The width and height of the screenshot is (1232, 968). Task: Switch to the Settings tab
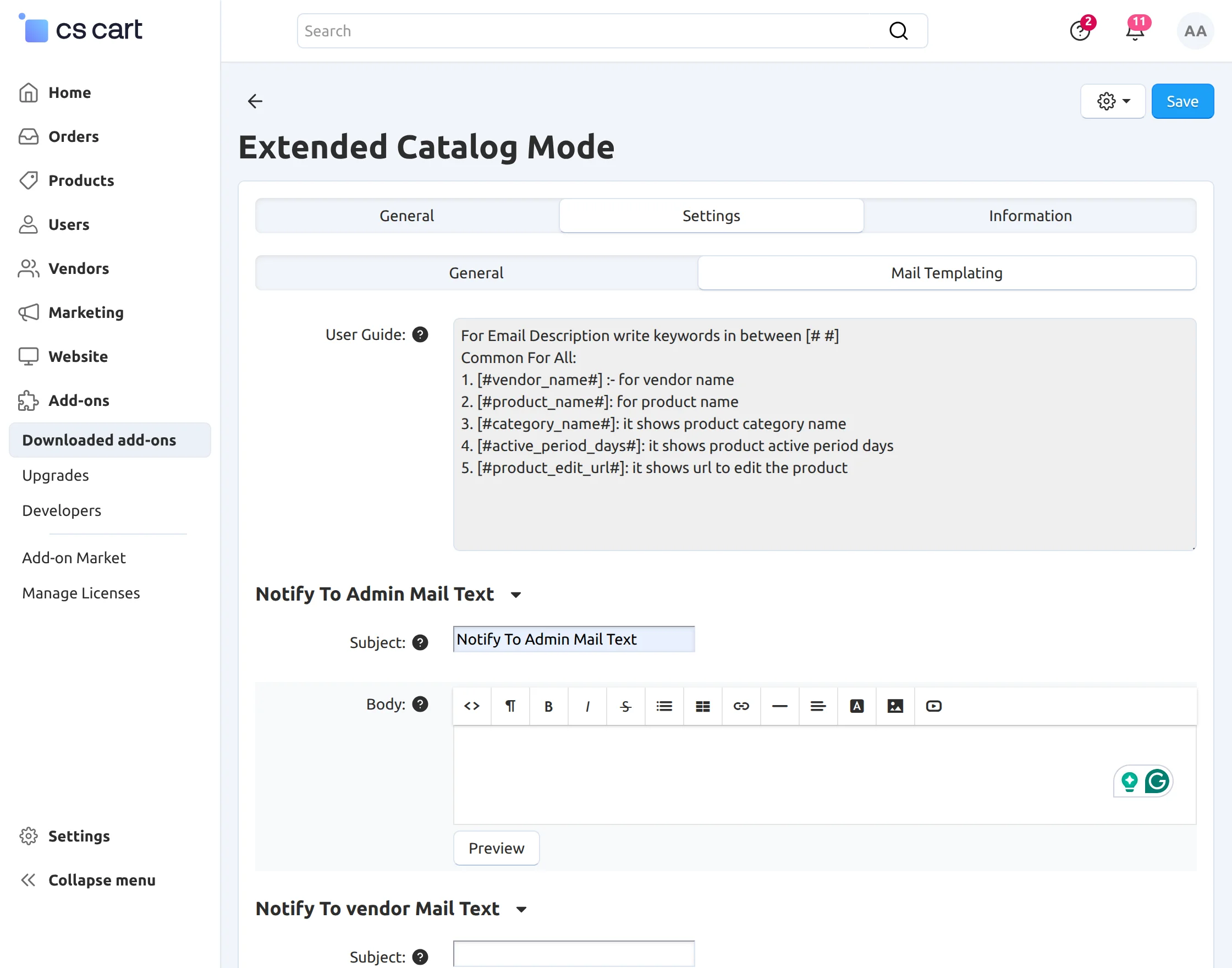[711, 216]
